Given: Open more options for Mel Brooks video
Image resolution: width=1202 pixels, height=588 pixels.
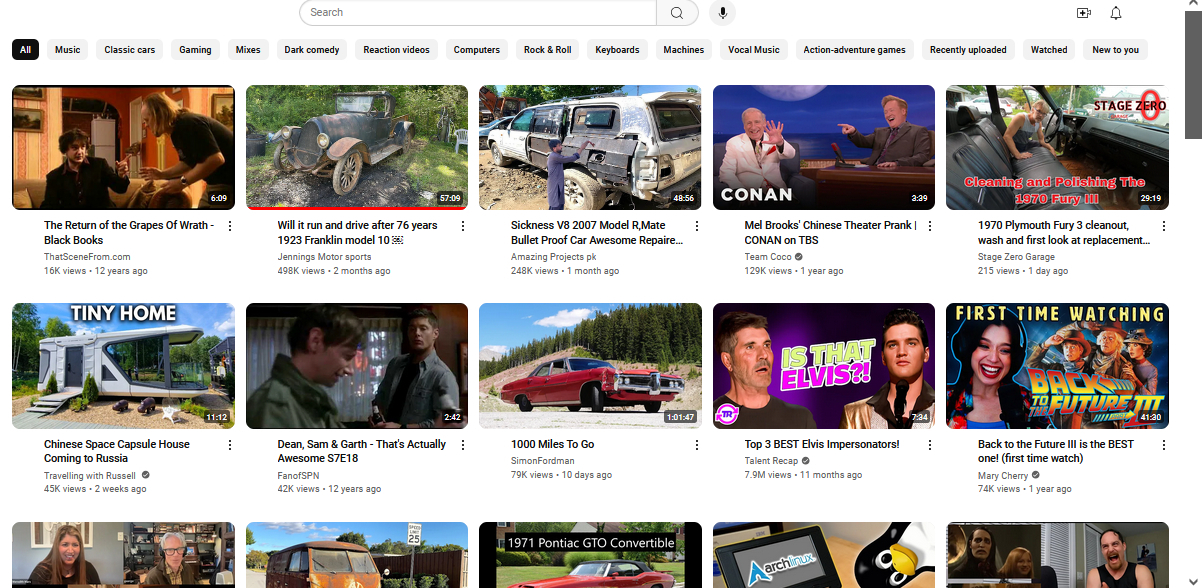Looking at the screenshot, I should coord(930,226).
